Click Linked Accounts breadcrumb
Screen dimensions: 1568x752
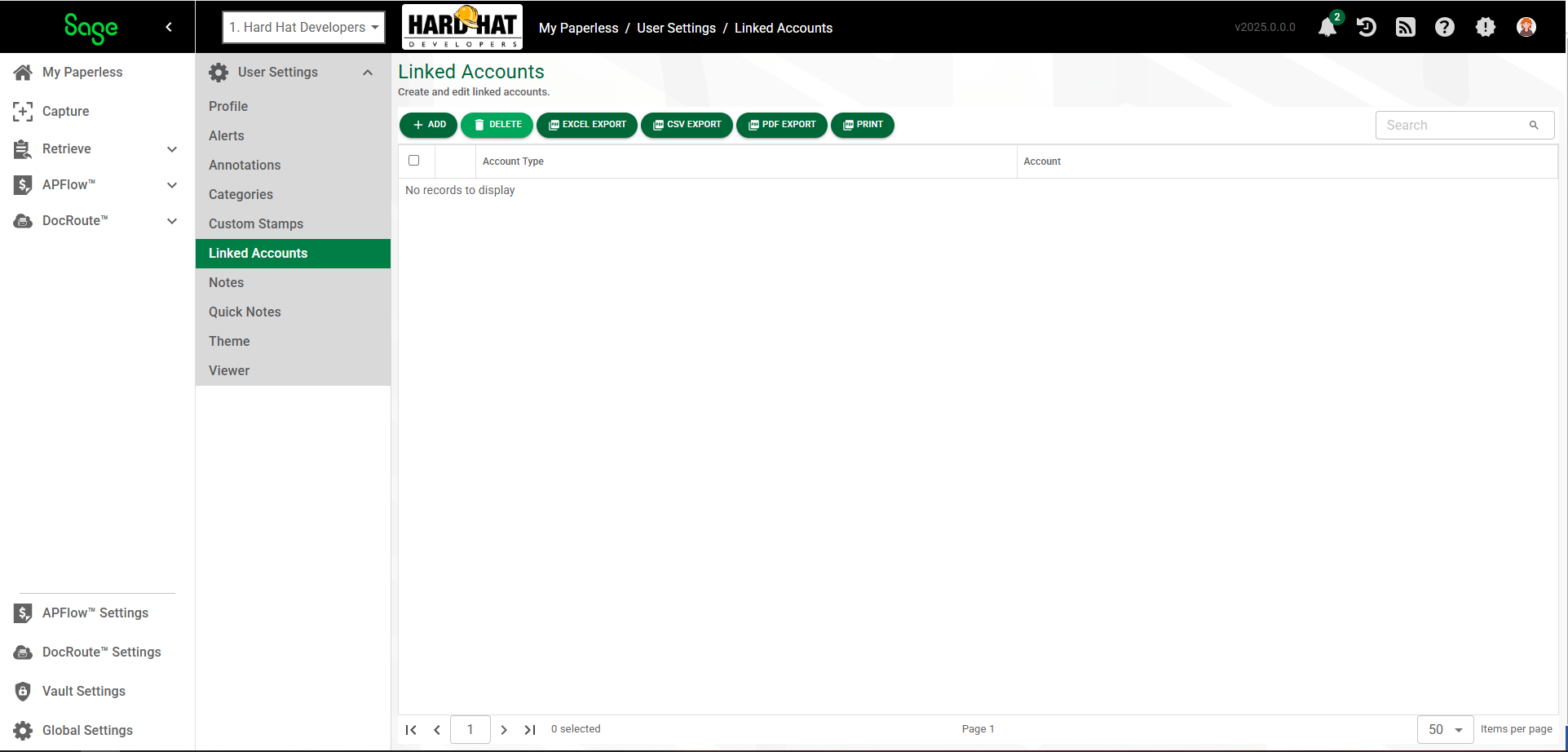click(x=784, y=28)
